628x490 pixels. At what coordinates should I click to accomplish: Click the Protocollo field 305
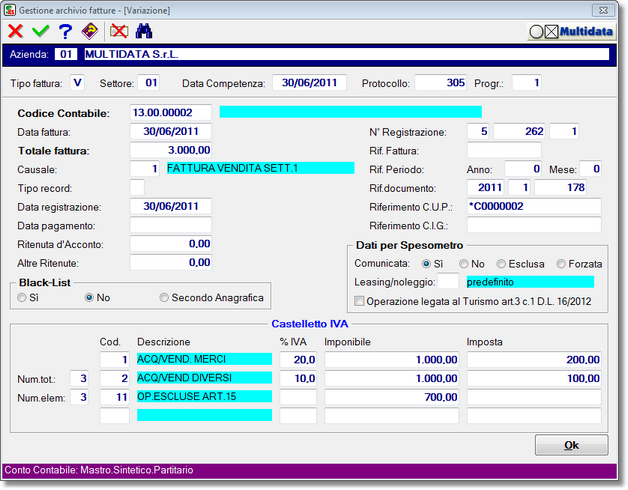point(441,83)
